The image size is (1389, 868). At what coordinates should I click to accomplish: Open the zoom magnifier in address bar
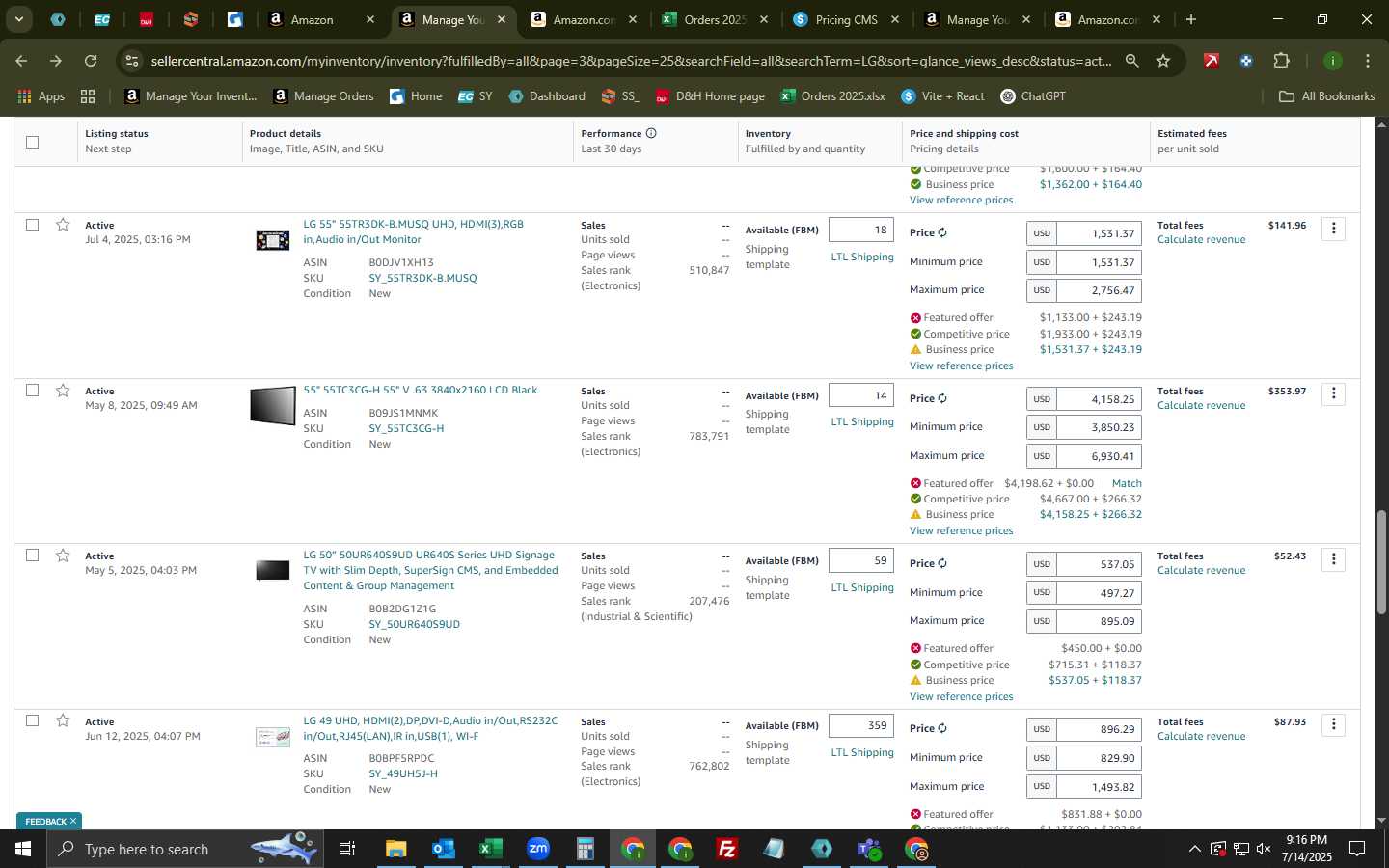[x=1132, y=61]
